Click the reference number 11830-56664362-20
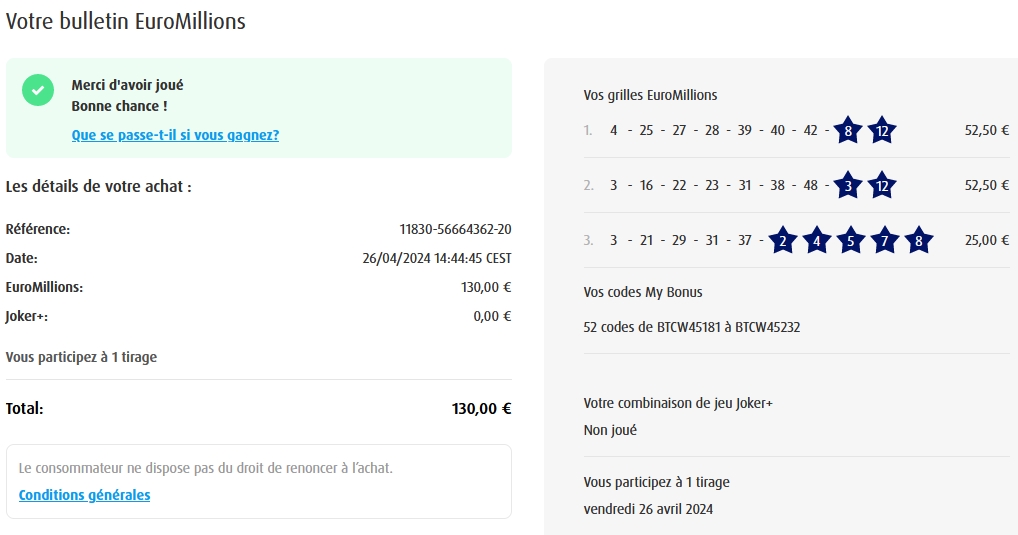The image size is (1018, 535). click(455, 229)
